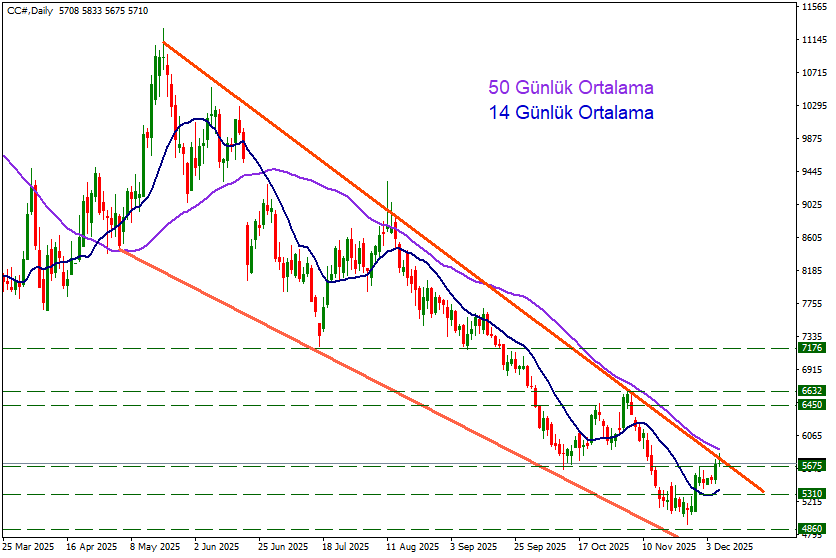Screen dimensions: 836x558
Task: Click the 25 Mar 2025 date label
Action: tap(29, 548)
